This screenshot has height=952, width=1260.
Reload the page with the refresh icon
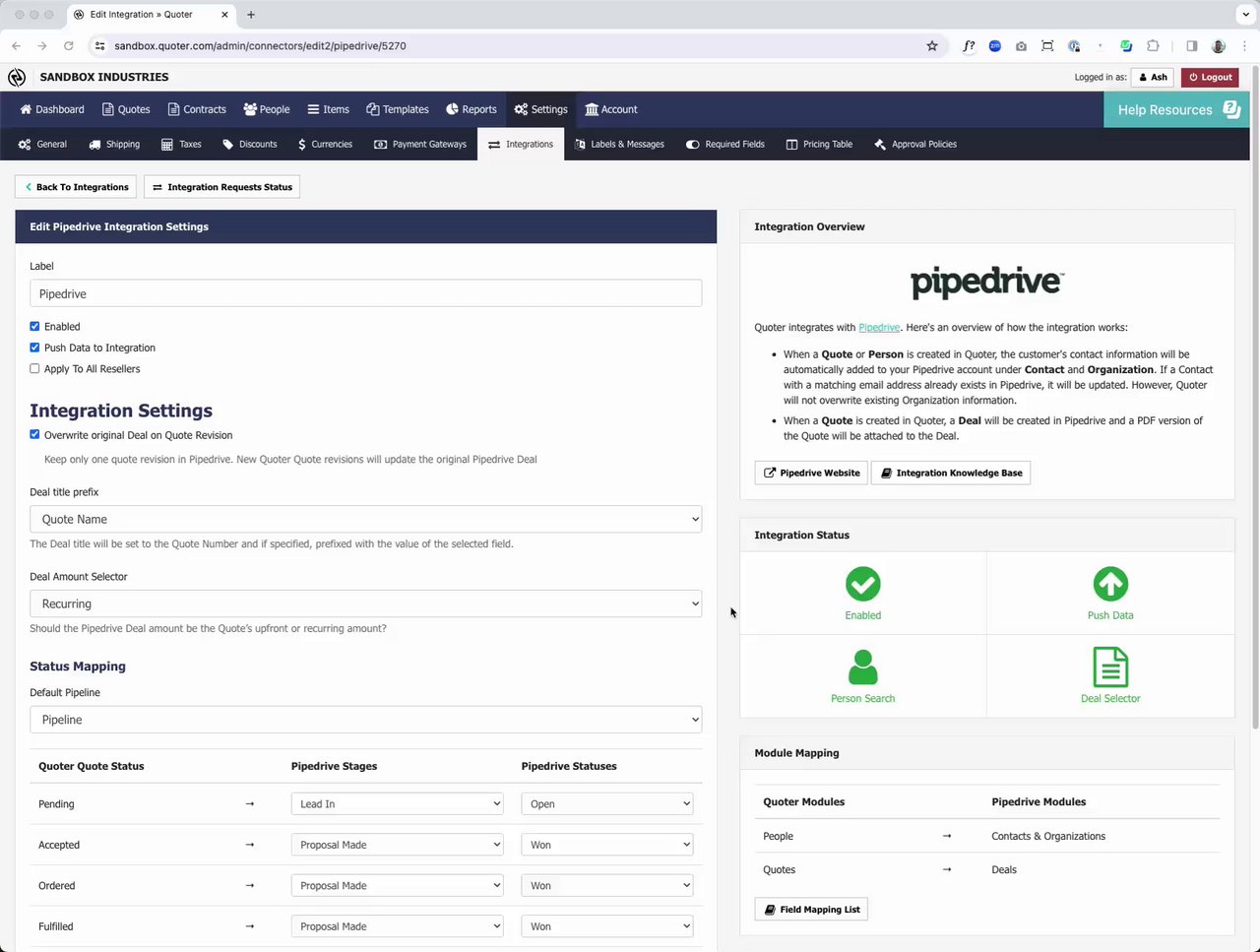pos(68,45)
